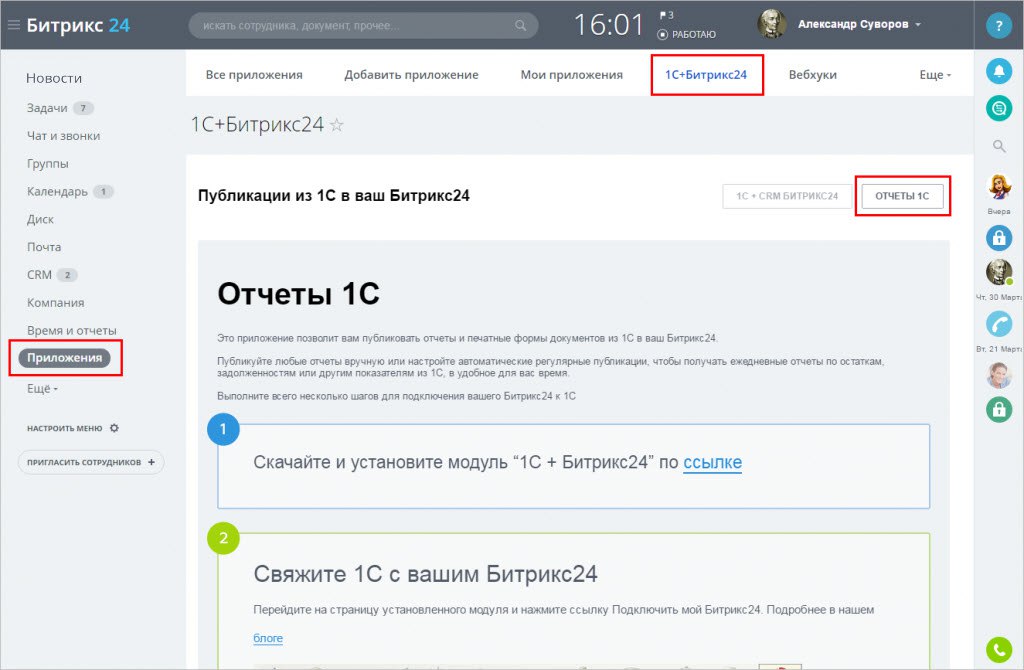Open CRM in the left menu
Viewport: 1024px width, 670px height.
click(39, 275)
